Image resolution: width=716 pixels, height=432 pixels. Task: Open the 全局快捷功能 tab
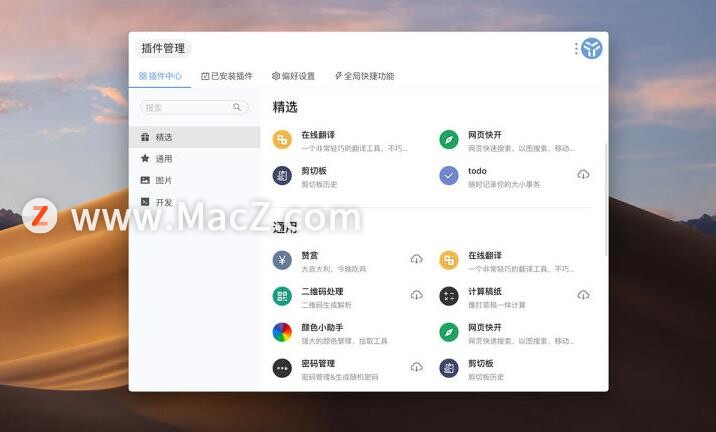pos(364,76)
